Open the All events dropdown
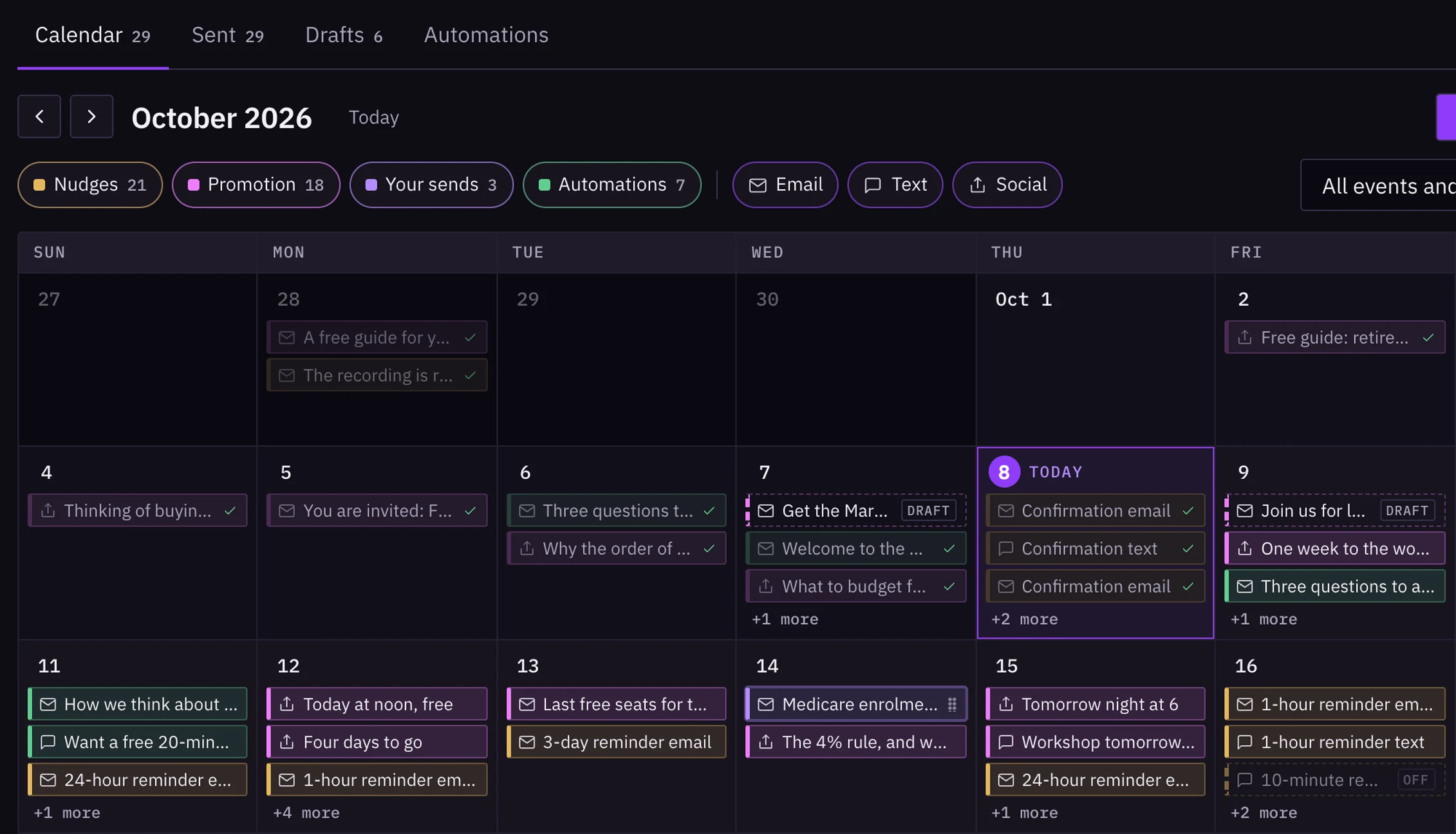 1378,185
